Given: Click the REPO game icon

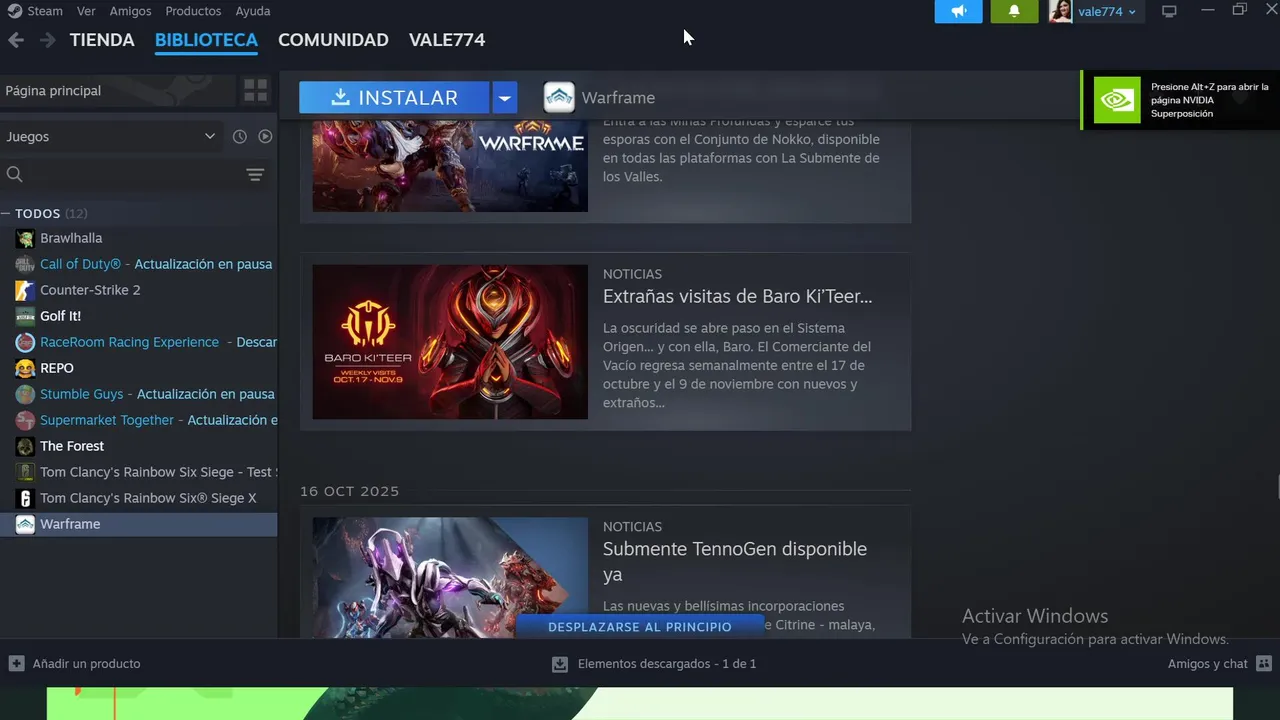Looking at the screenshot, I should [25, 368].
